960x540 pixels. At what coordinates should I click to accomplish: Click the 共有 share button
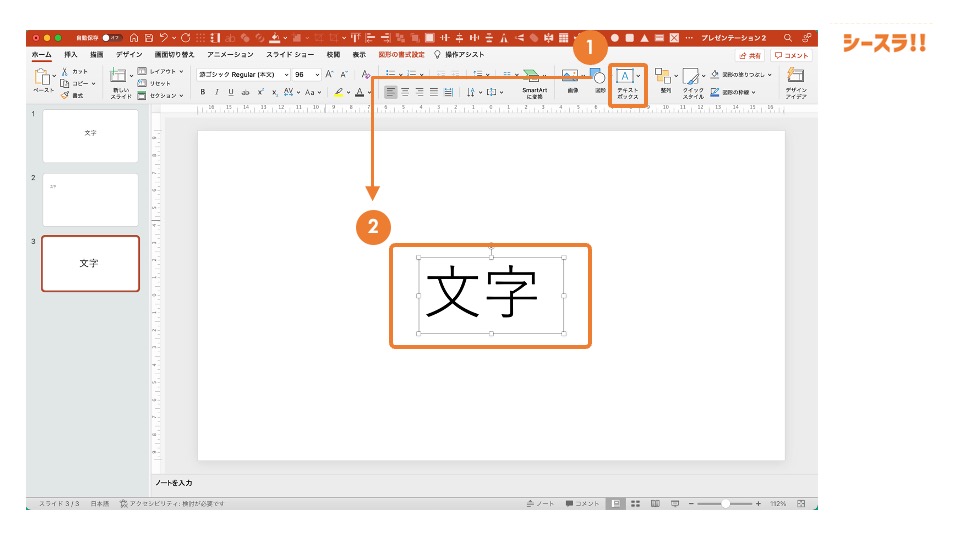750,56
